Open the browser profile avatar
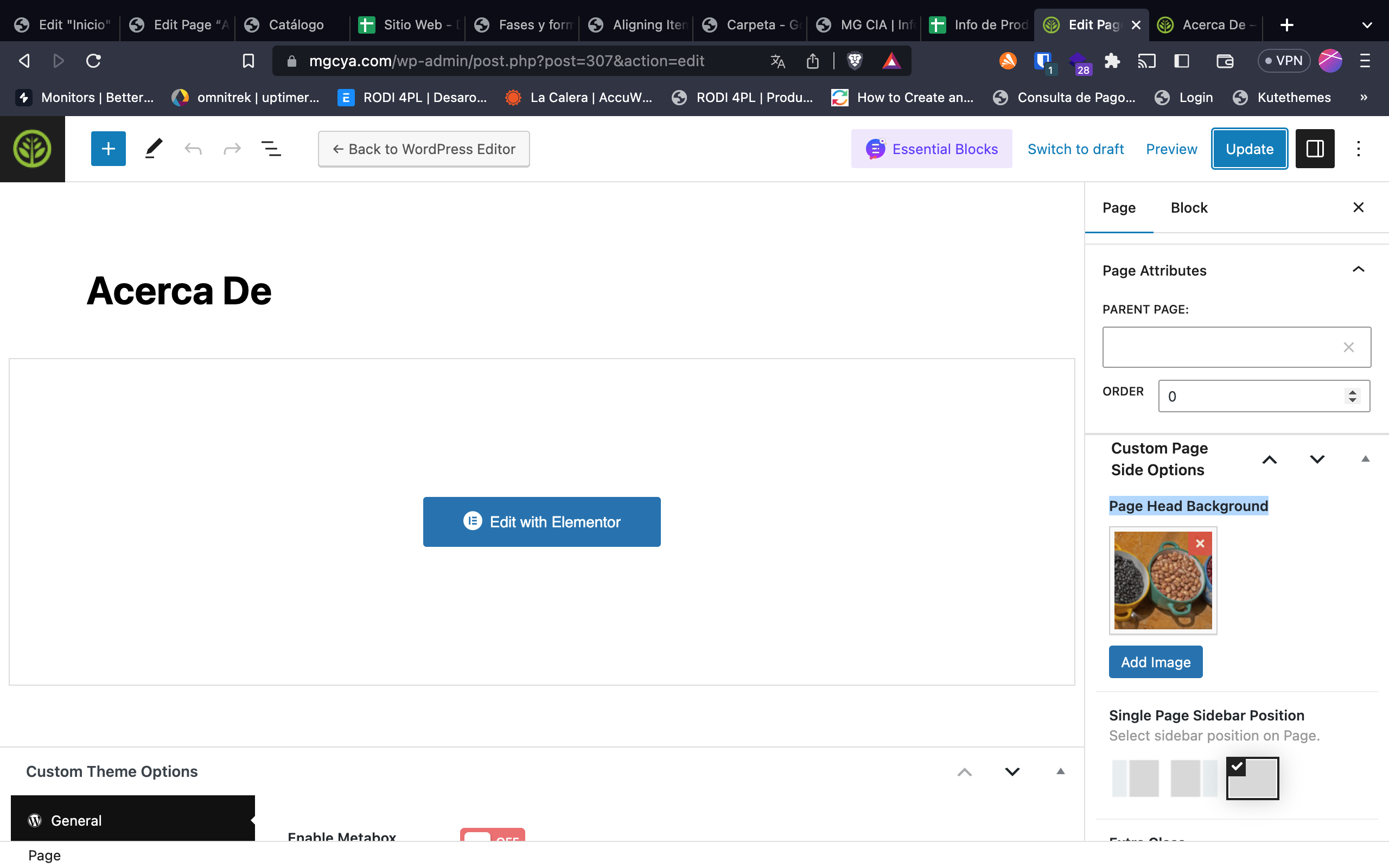The image size is (1389, 868). point(1330,61)
